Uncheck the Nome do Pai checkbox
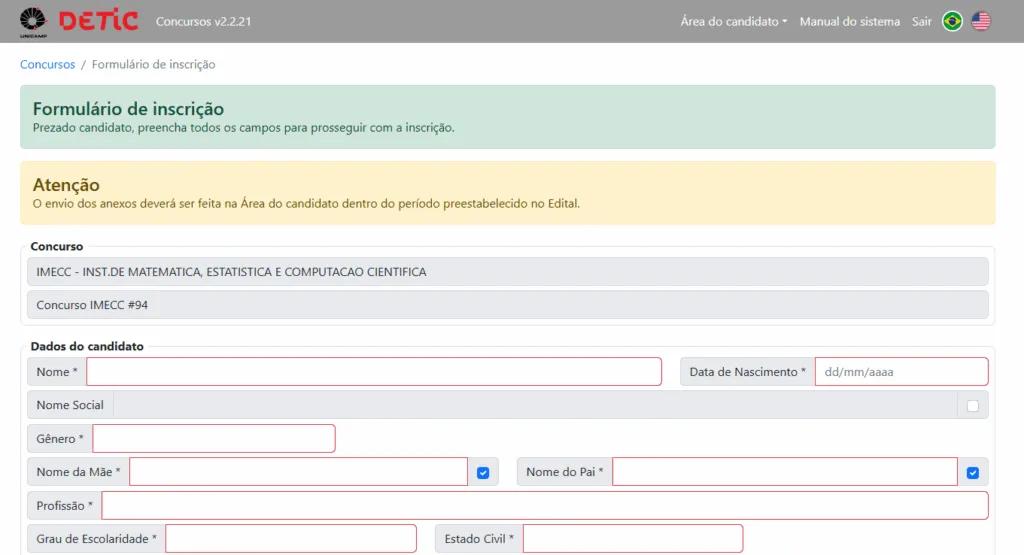Viewport: 1024px width, 555px height. (973, 472)
